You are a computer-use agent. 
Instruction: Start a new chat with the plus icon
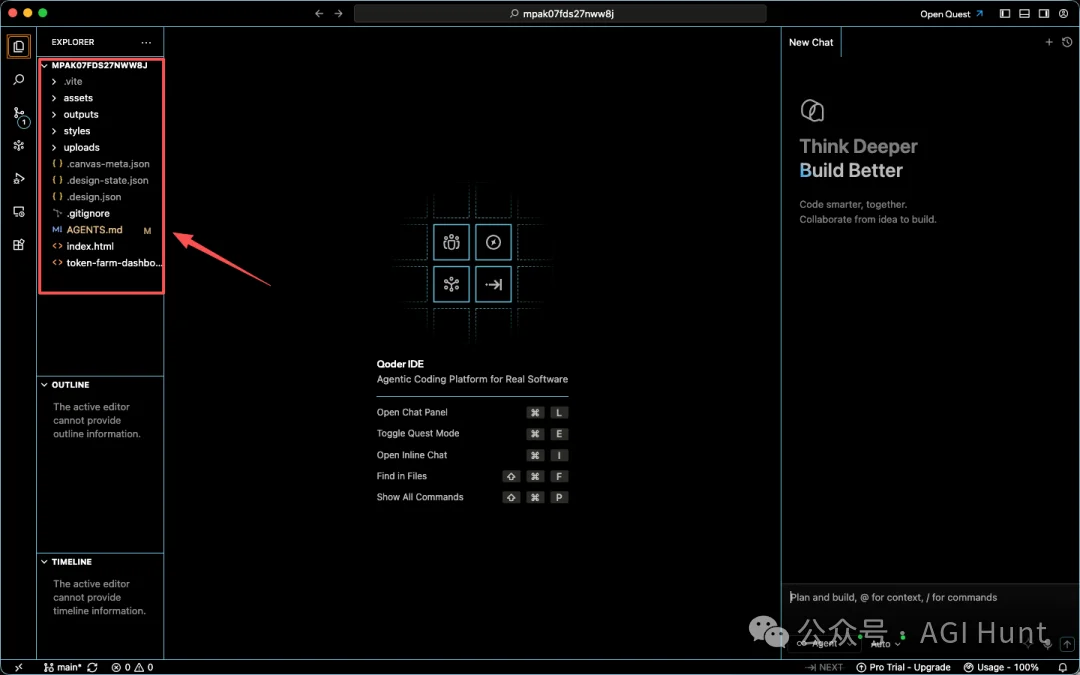(x=1049, y=42)
